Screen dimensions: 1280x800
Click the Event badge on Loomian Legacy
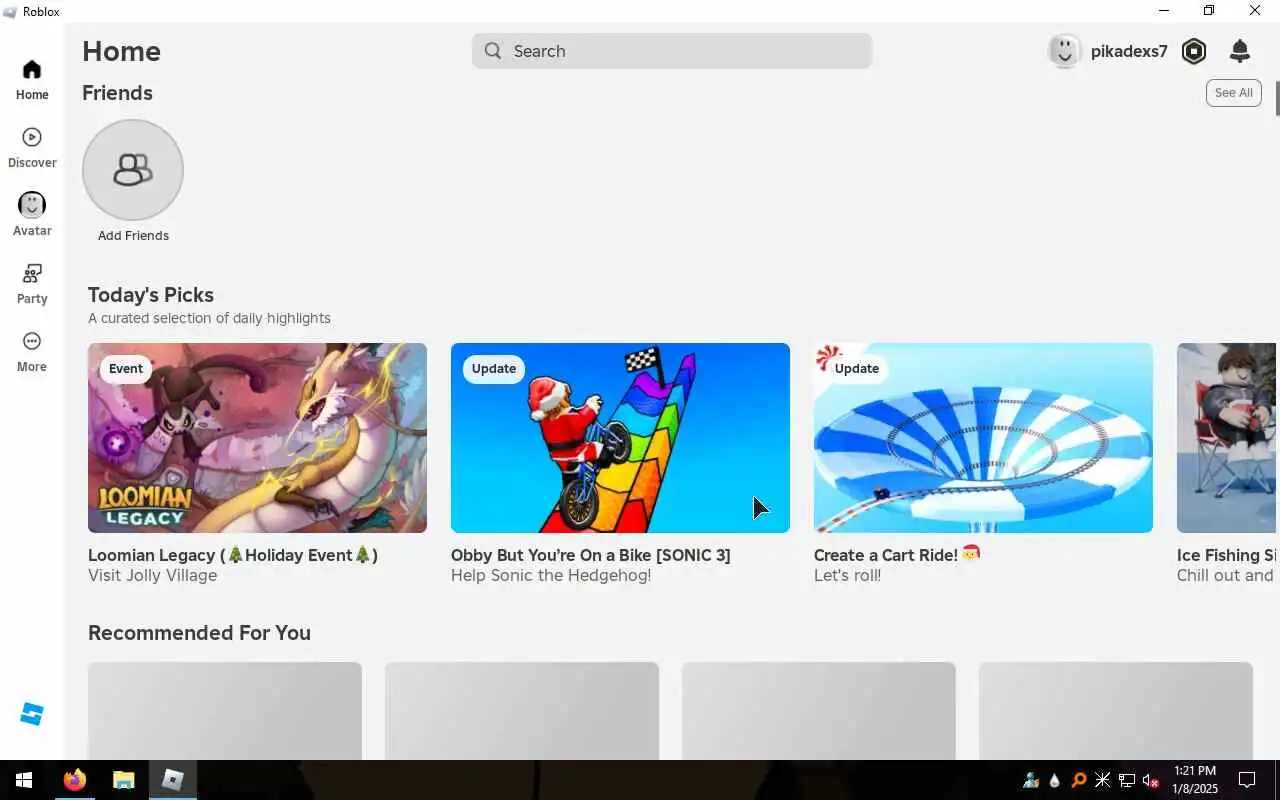click(126, 369)
